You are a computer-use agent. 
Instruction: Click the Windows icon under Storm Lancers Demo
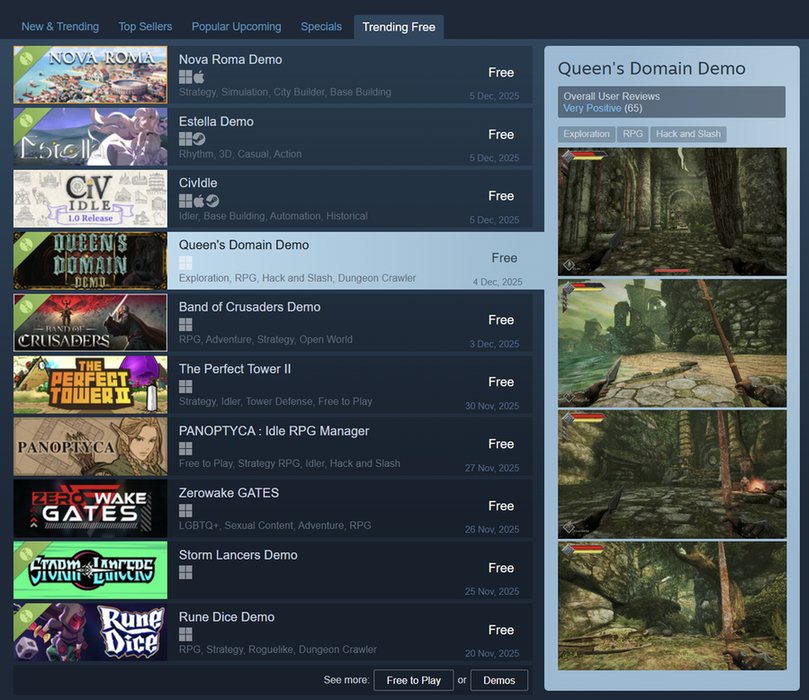pos(185,573)
